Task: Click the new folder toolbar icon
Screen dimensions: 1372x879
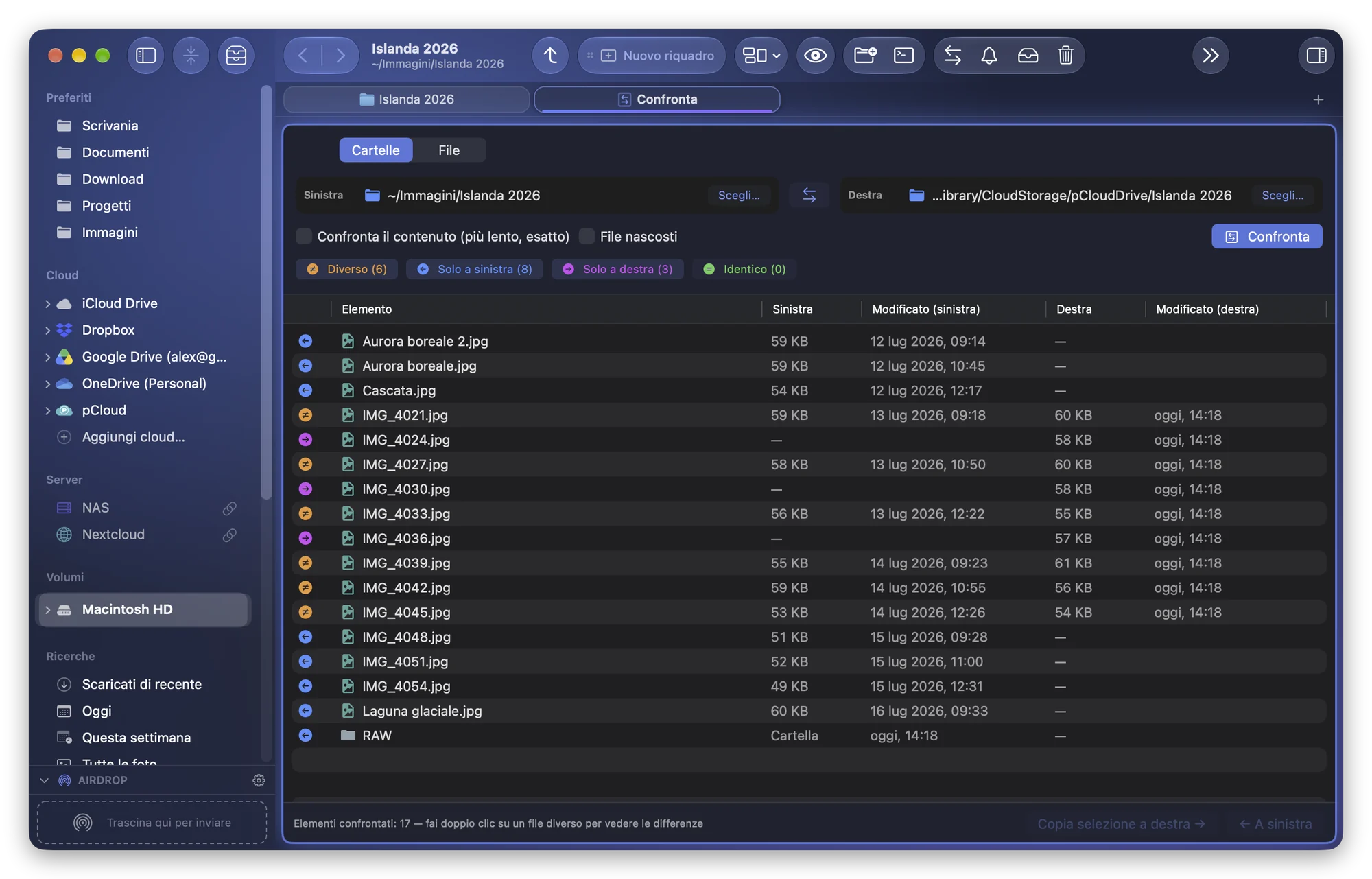Action: (865, 56)
